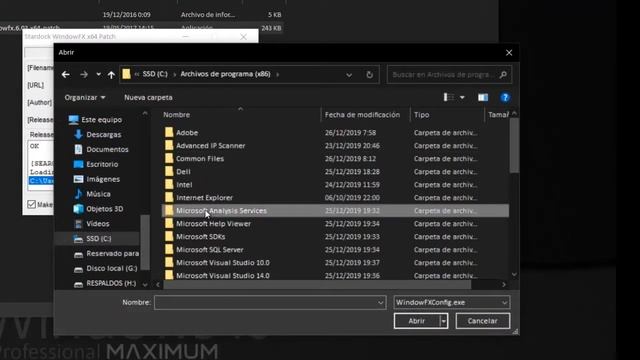This screenshot has height=360, width=640.
Task: Toggle the Make checkbox in patch window
Action: click(x=31, y=204)
